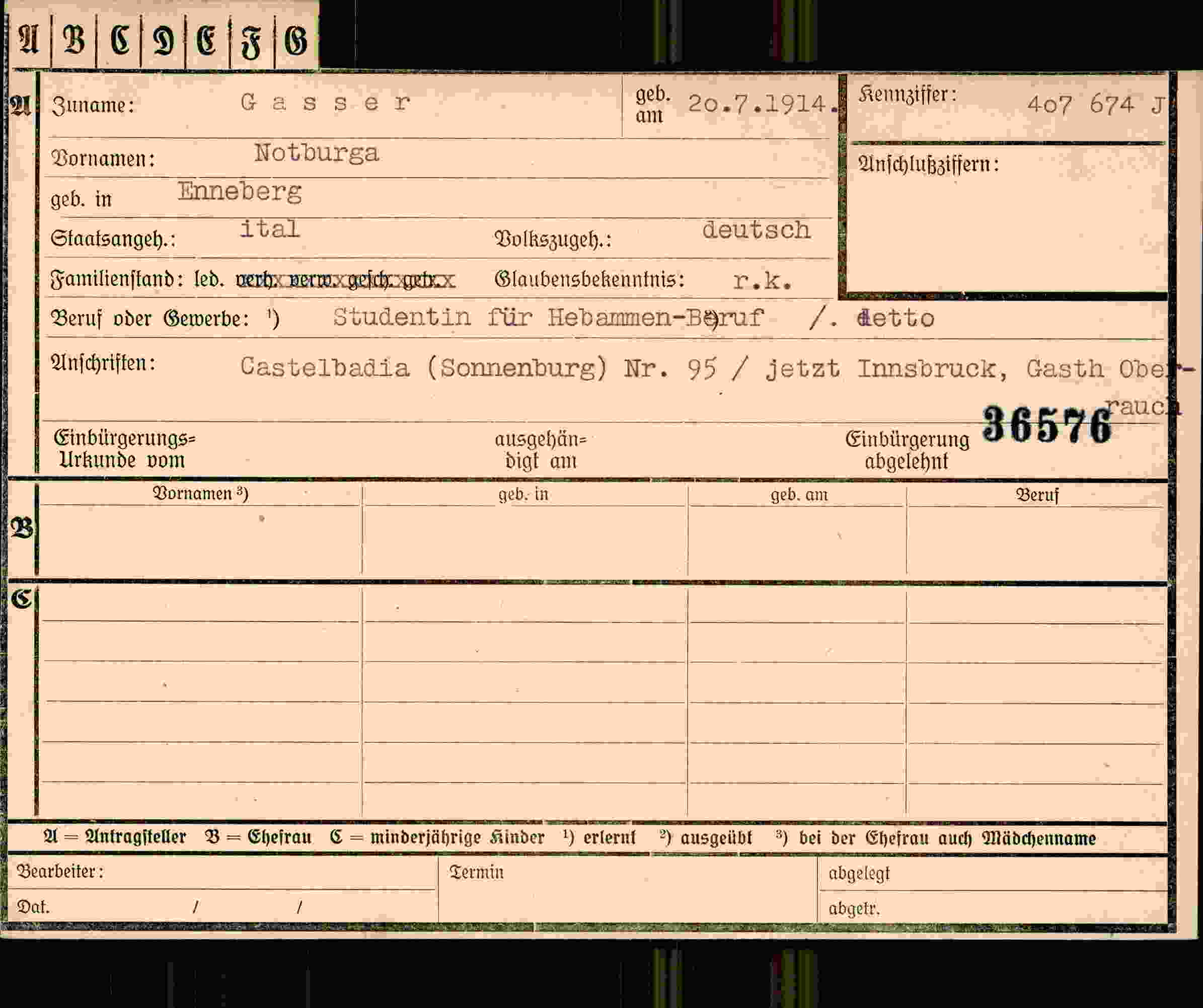Click the 'Volkszugeh.:' label
This screenshot has width=1203, height=1008.
[553, 240]
